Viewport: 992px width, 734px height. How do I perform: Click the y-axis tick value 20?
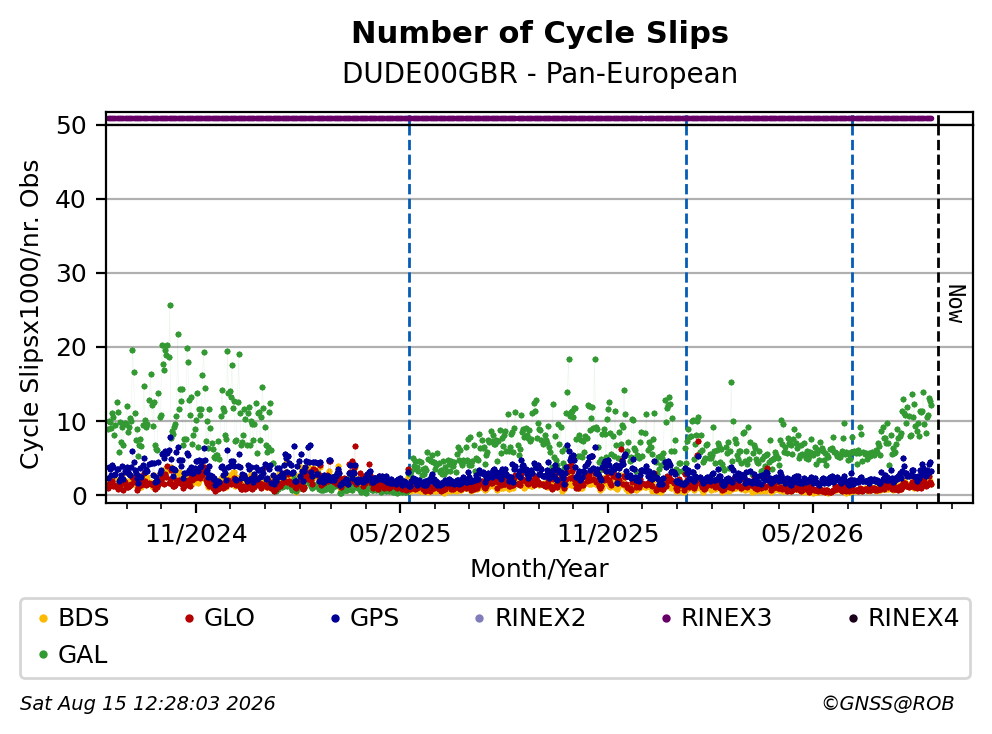point(71,347)
